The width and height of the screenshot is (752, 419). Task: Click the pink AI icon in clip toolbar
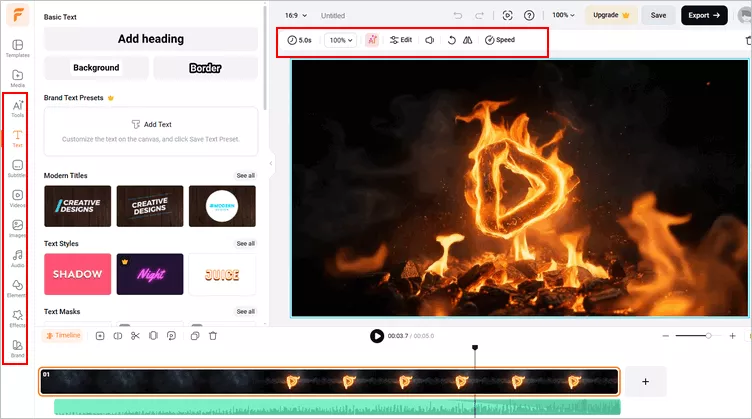[x=372, y=40]
